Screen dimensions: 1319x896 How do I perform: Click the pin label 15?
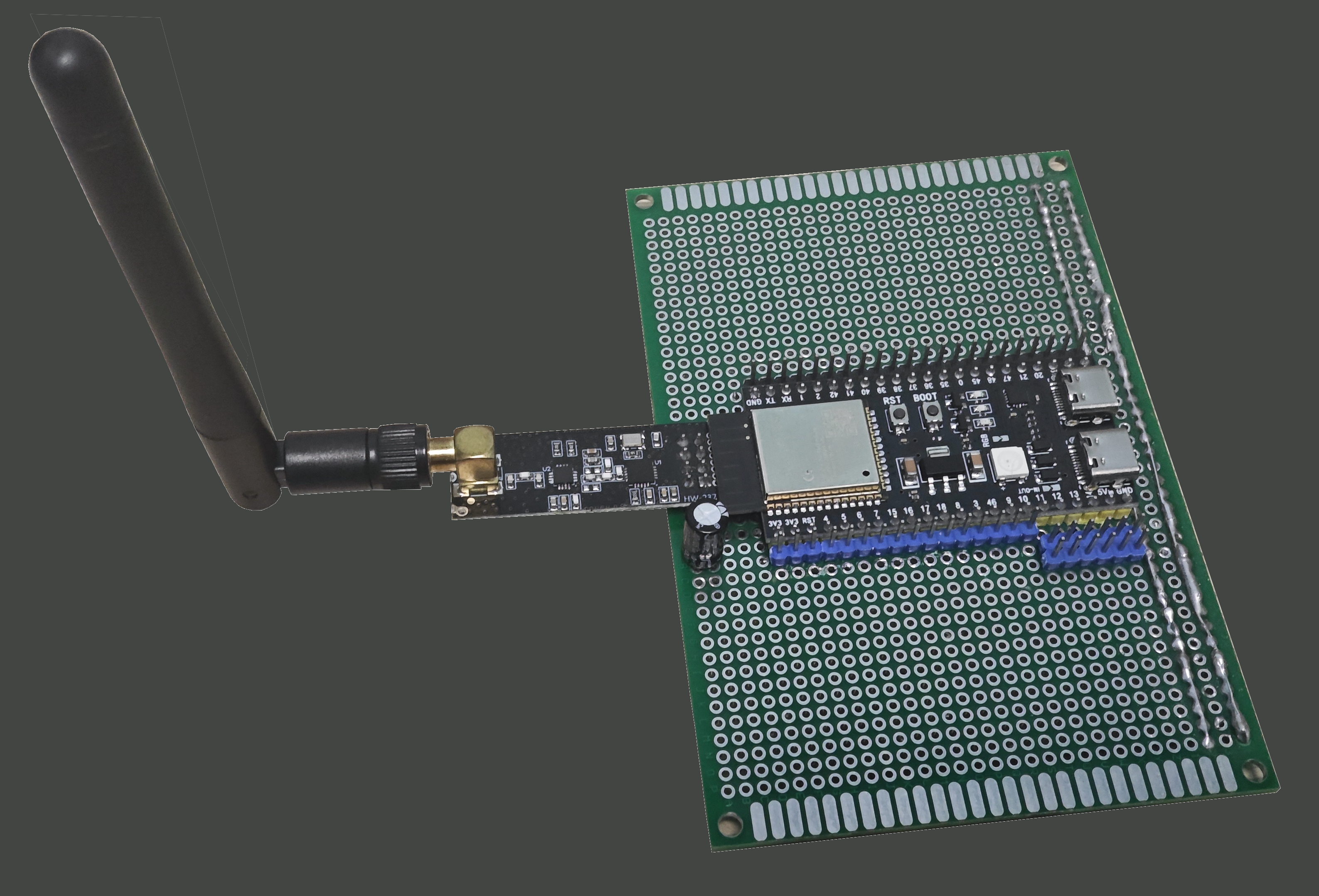[893, 513]
